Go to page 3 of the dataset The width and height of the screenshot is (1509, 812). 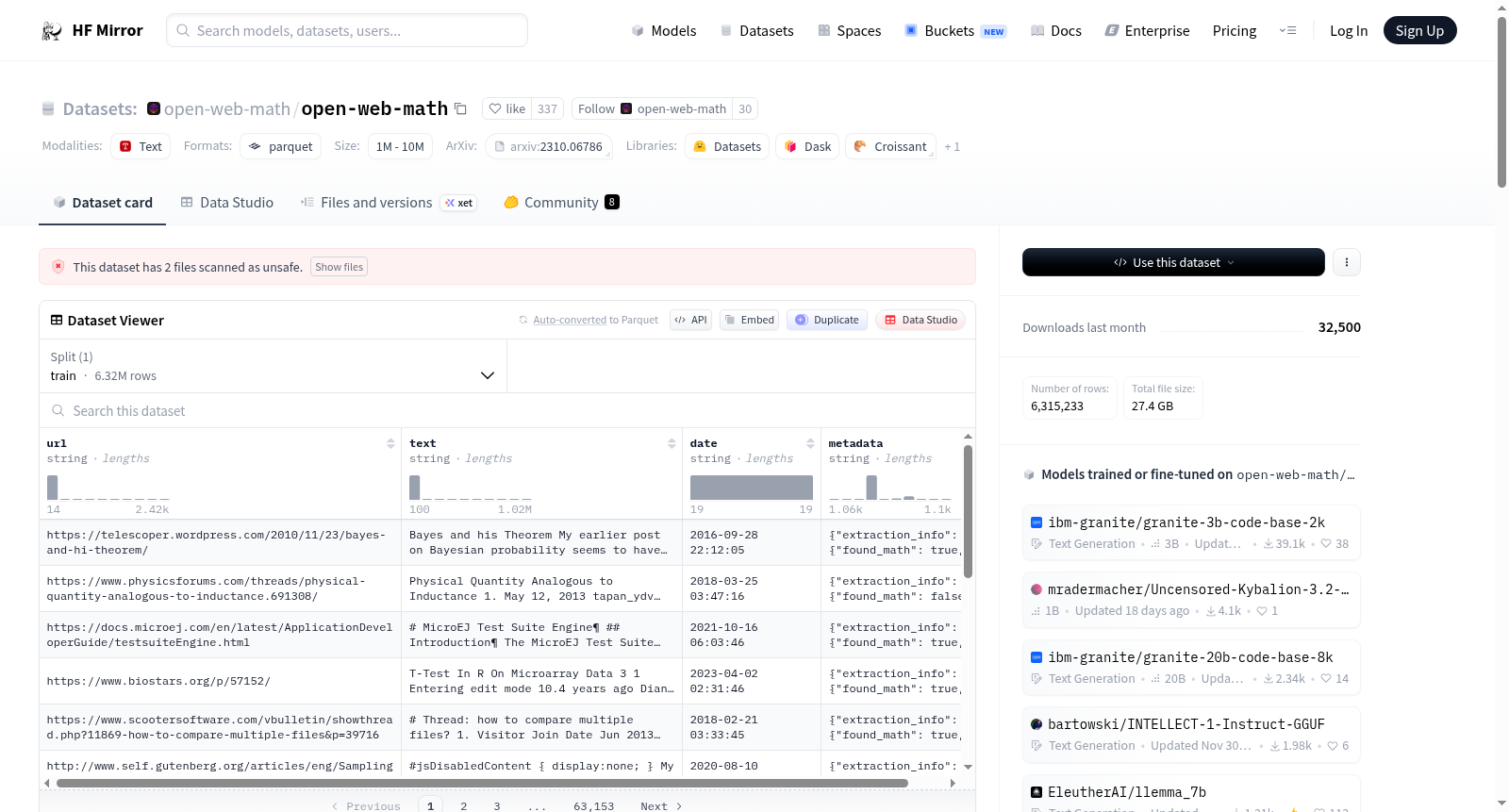[x=497, y=806]
